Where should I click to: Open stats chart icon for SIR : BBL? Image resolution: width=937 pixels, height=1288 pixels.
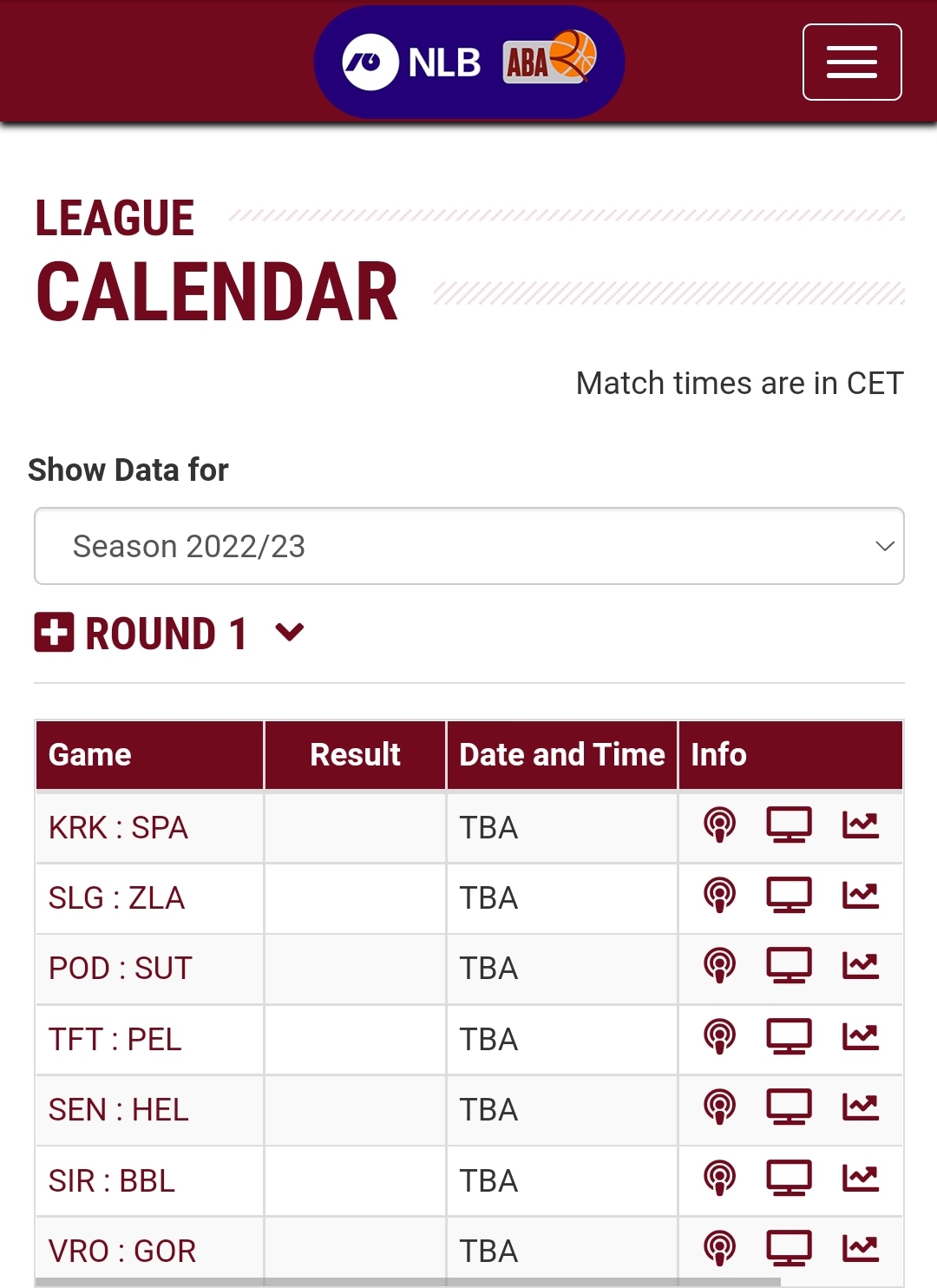click(861, 1178)
